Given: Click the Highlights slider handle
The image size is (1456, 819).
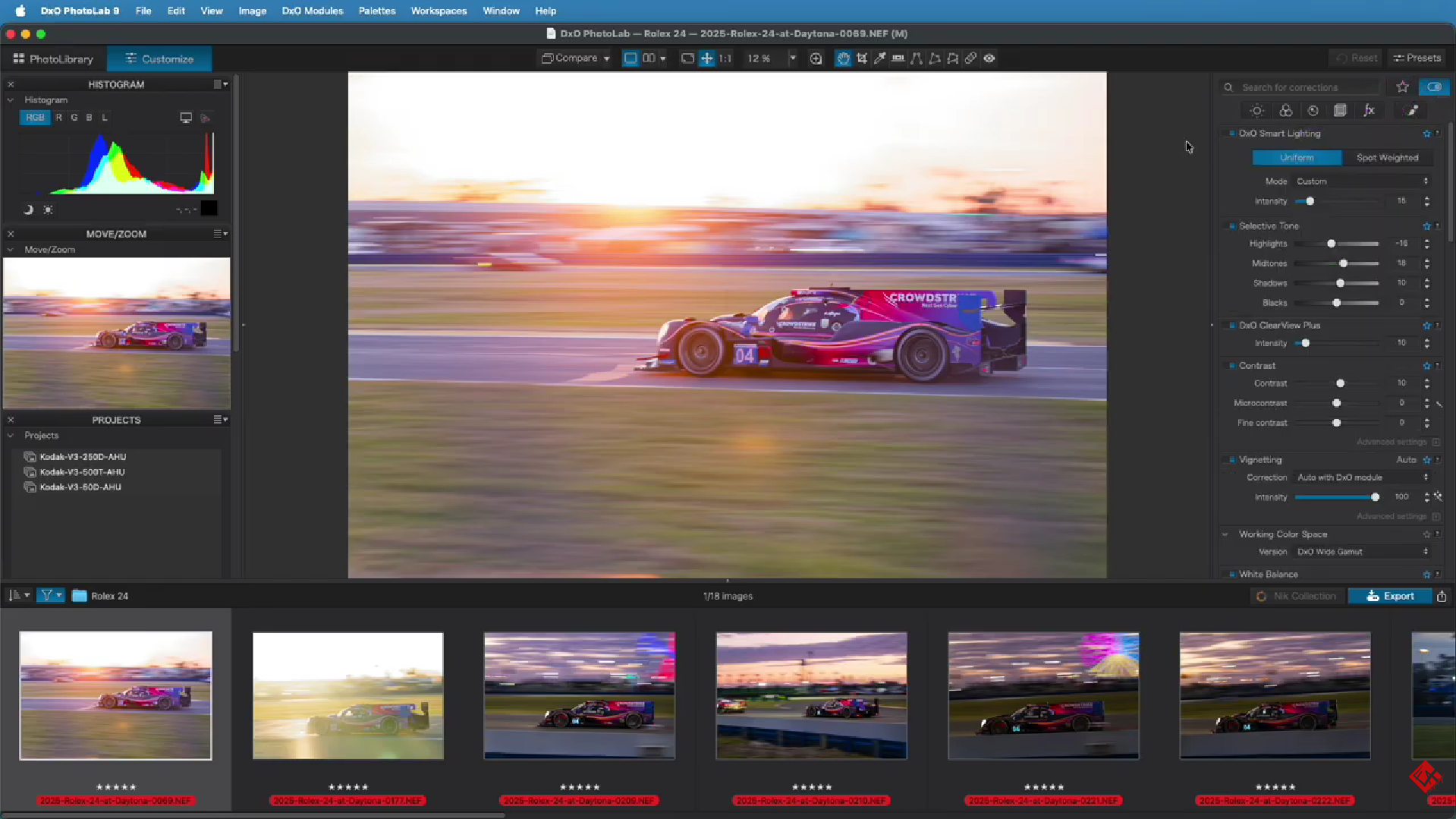Looking at the screenshot, I should (x=1331, y=244).
